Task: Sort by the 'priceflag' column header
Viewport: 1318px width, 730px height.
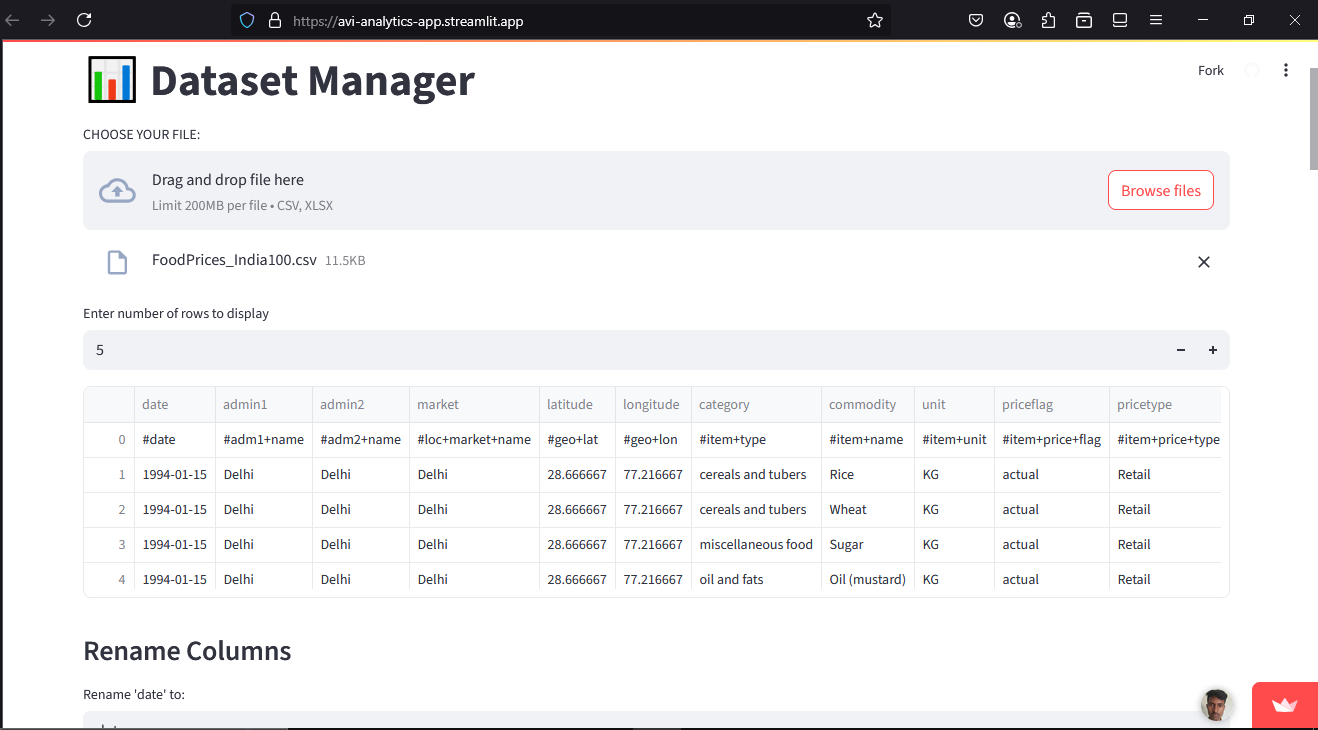Action: (1052, 405)
